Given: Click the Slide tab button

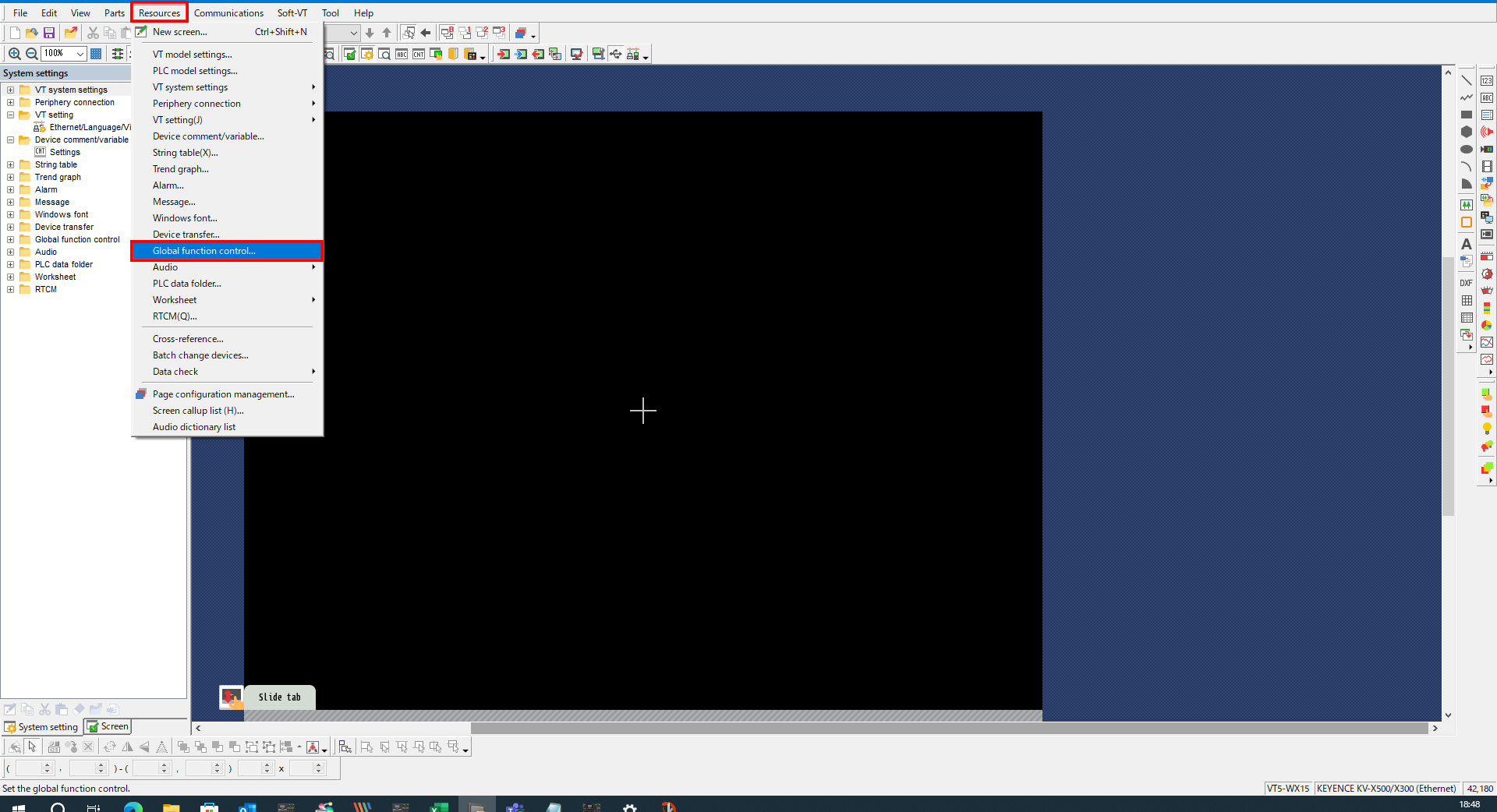Looking at the screenshot, I should [x=279, y=697].
